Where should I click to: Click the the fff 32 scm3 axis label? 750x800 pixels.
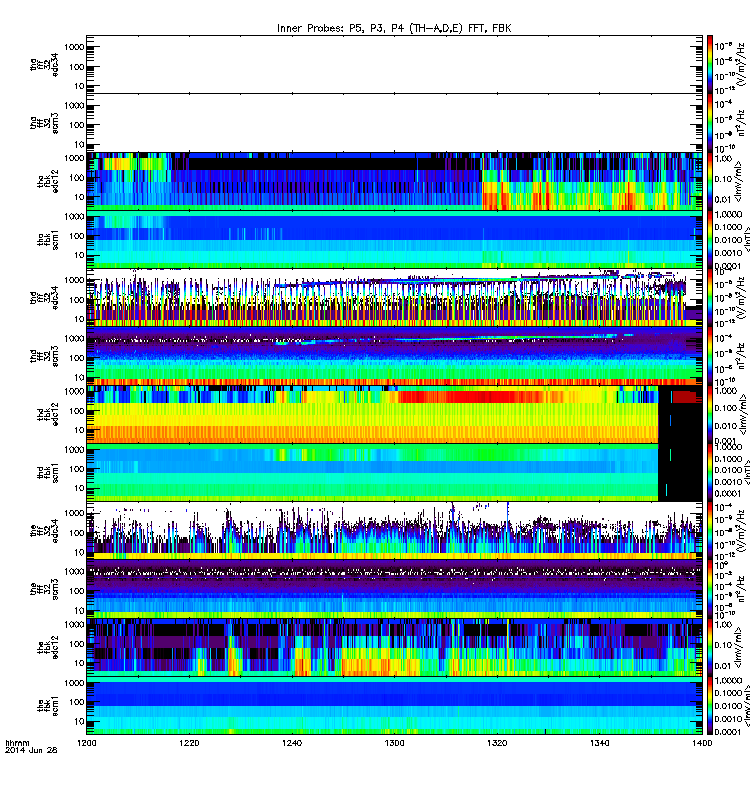[44, 589]
